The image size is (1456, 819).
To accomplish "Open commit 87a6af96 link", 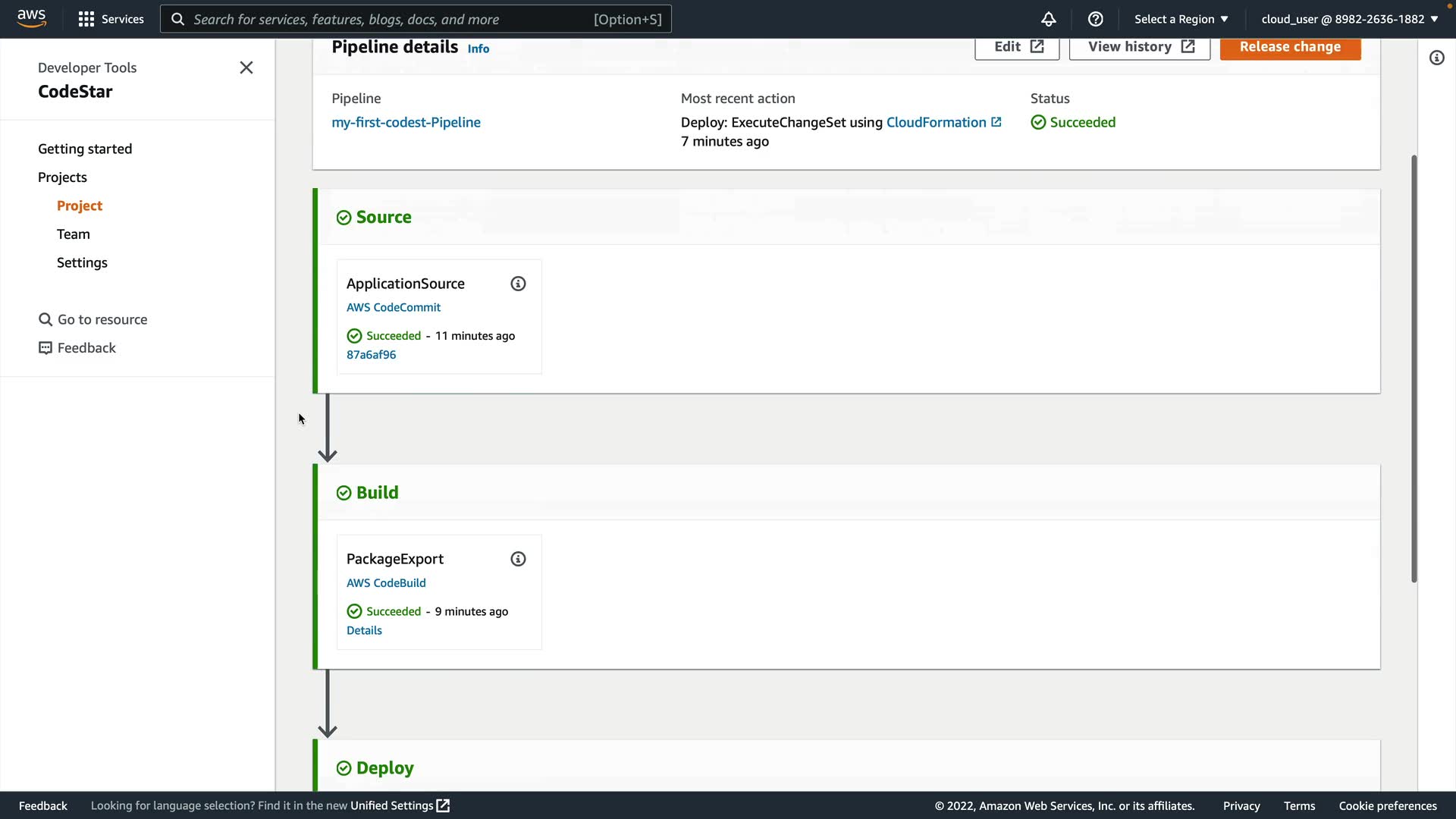I will click(x=371, y=354).
